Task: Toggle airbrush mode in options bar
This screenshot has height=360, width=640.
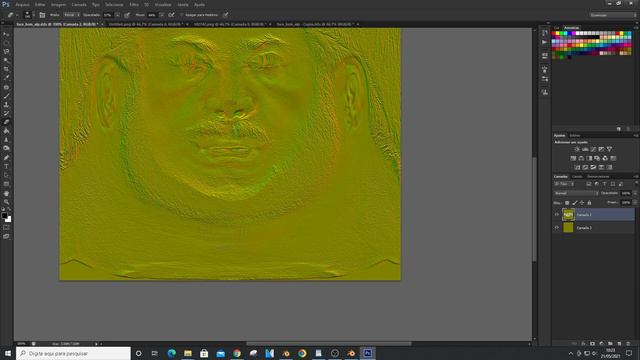Action: coord(171,15)
